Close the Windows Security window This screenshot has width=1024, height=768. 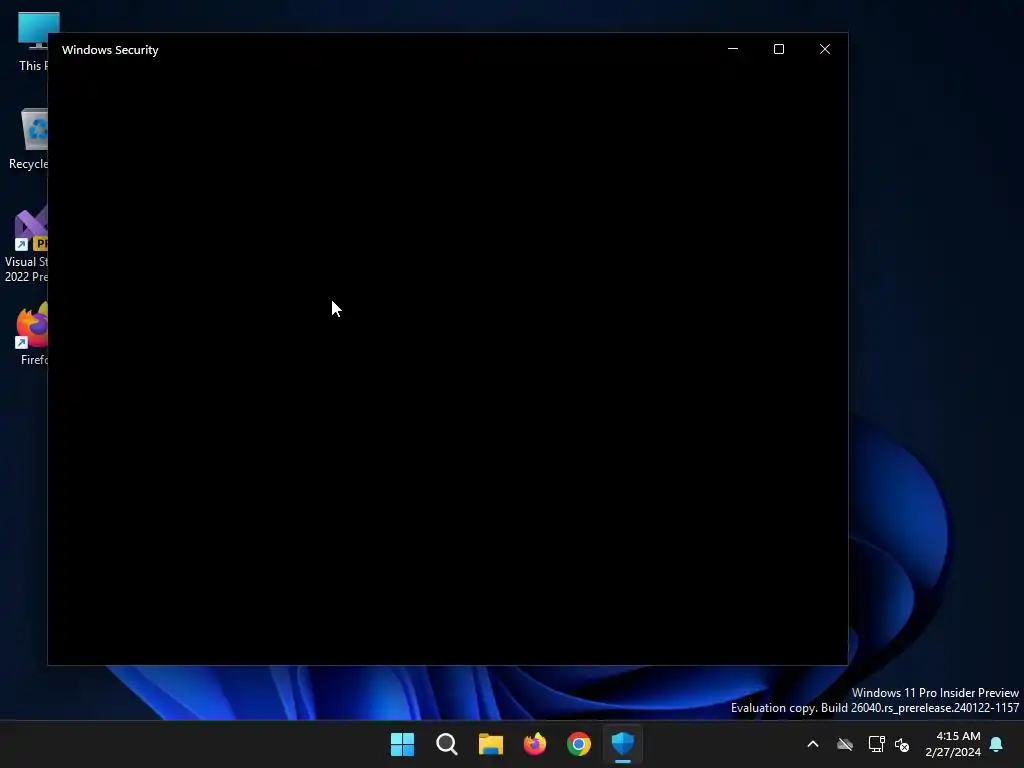(x=825, y=49)
